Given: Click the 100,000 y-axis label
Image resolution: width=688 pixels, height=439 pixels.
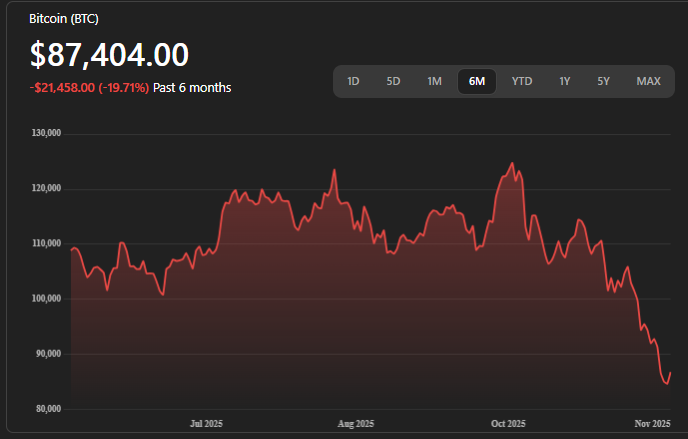Looking at the screenshot, I should pyautogui.click(x=47, y=299).
